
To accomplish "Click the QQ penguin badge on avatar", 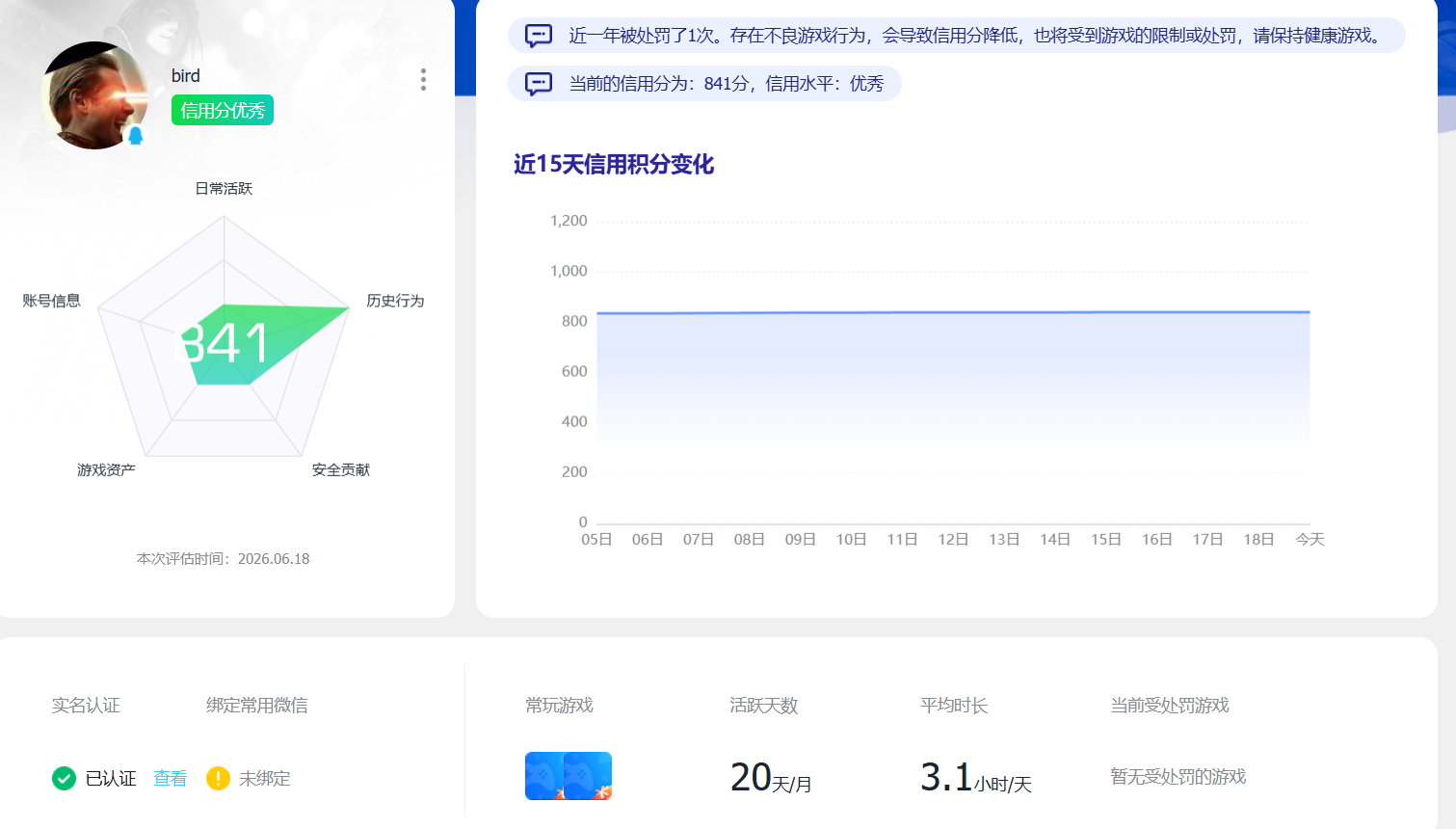I will click(x=136, y=136).
